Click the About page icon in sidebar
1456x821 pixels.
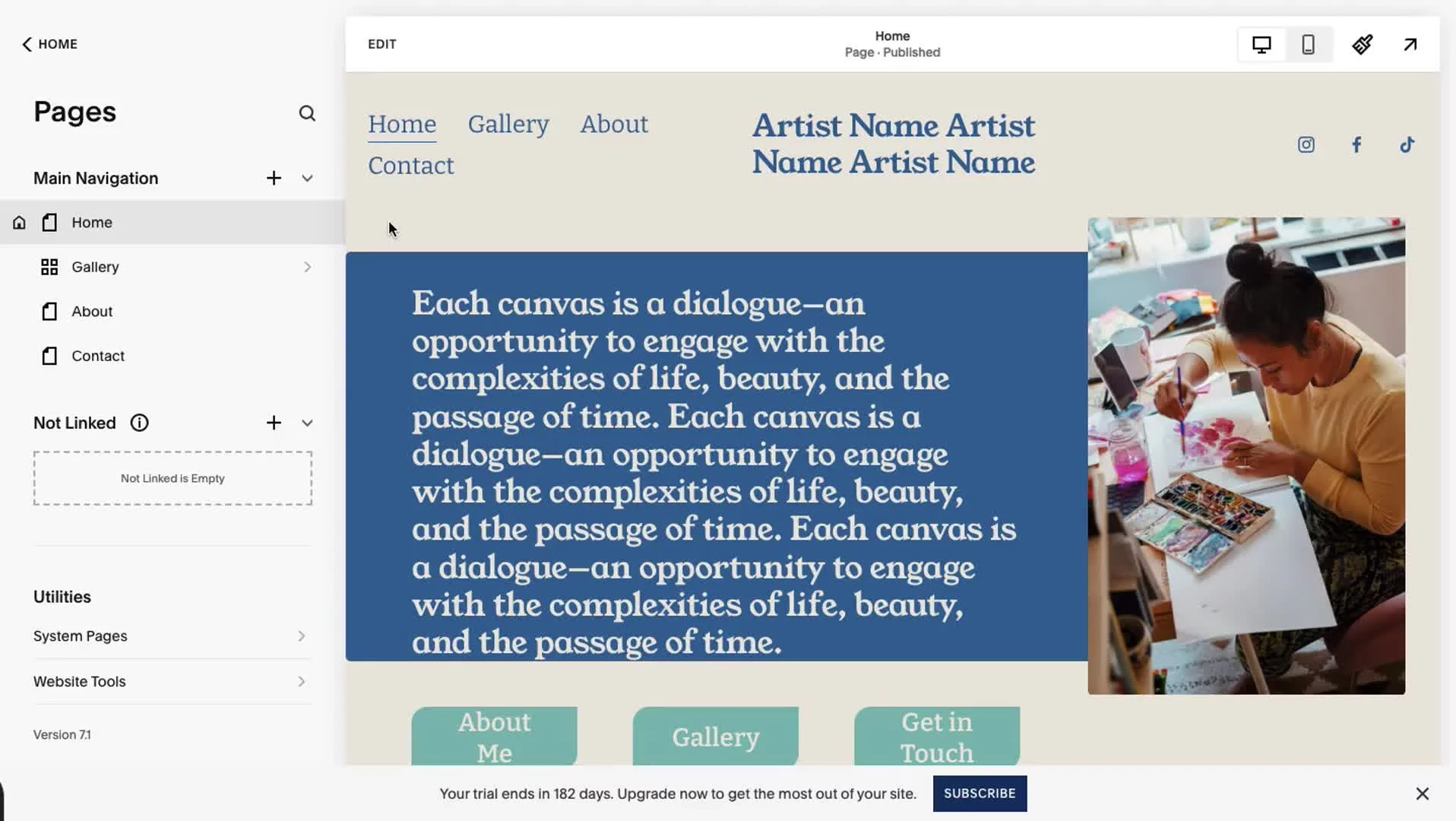[x=49, y=312]
